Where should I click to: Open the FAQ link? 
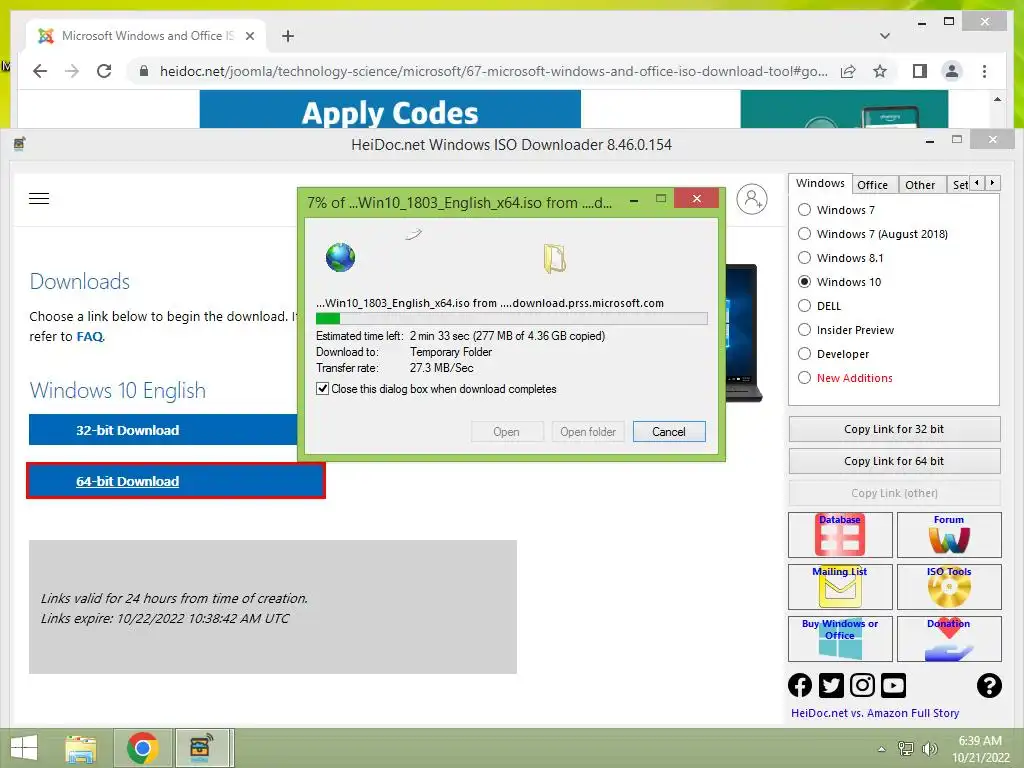(90, 336)
